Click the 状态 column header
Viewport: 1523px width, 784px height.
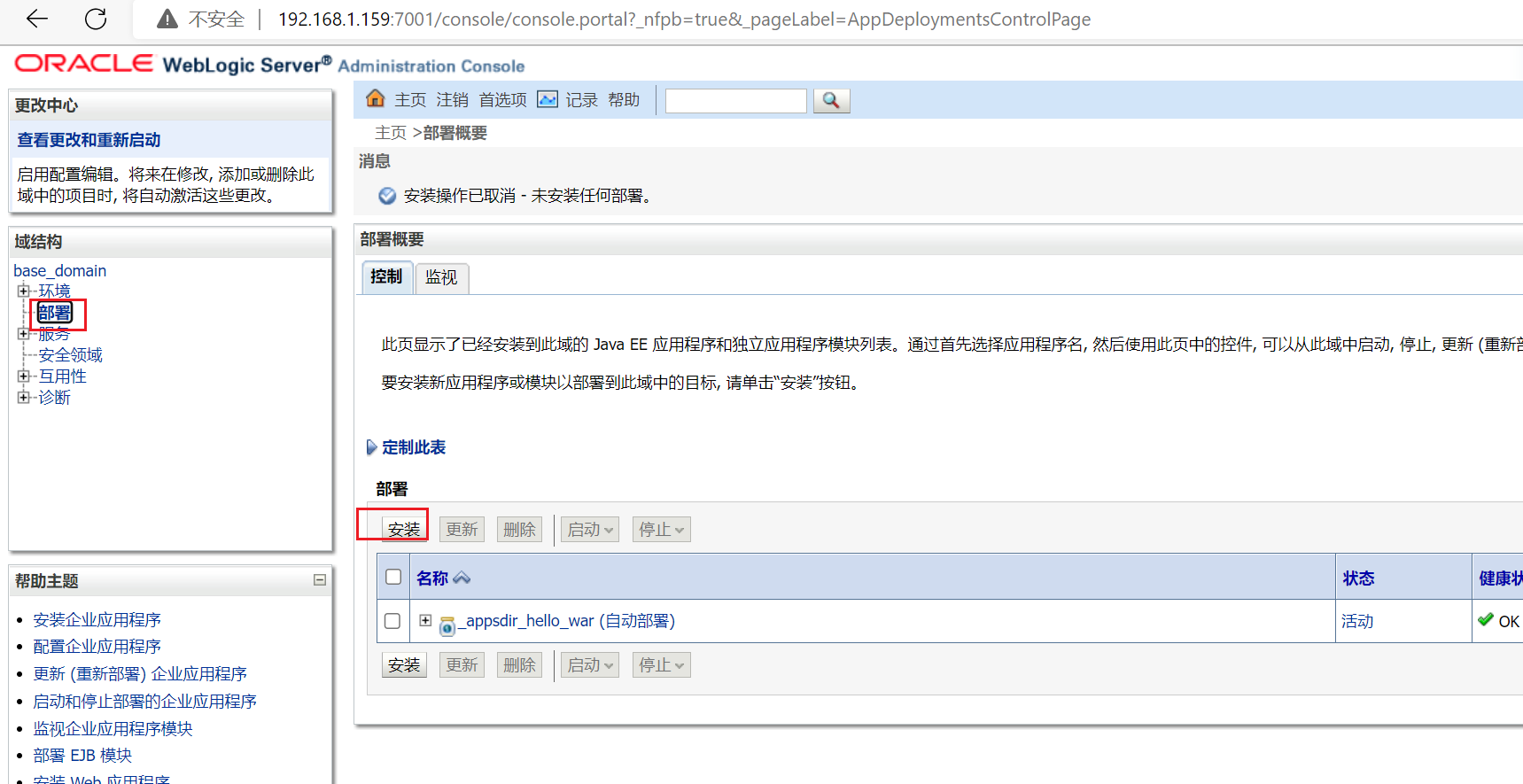[x=1358, y=578]
